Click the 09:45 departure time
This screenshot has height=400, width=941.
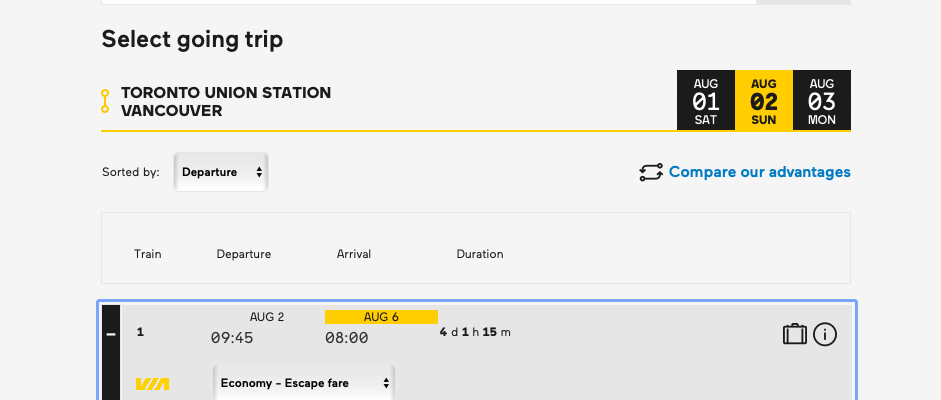coord(232,338)
